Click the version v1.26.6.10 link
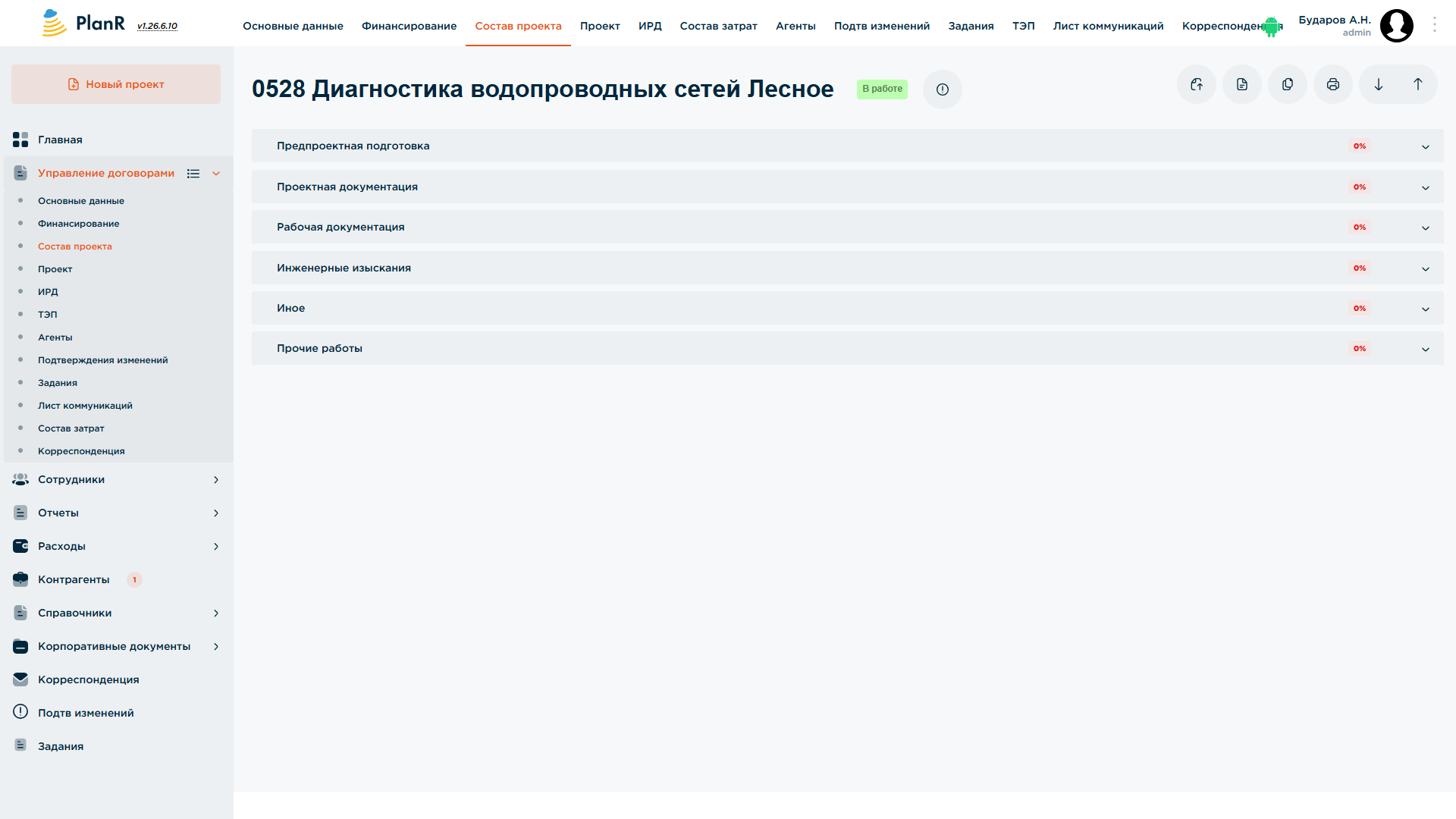The image size is (1456, 819). click(x=157, y=26)
